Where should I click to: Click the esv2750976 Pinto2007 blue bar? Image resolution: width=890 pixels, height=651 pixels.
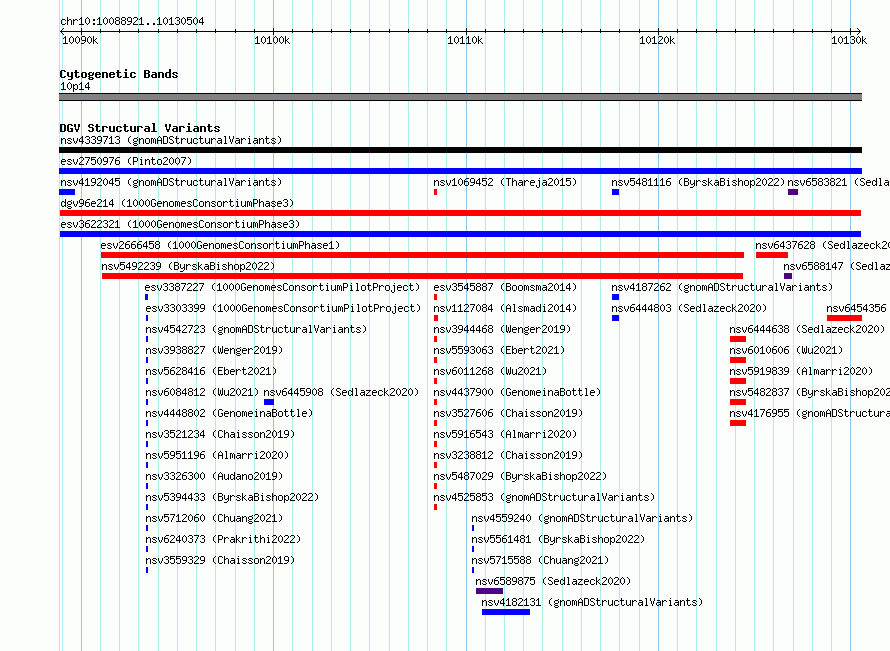pos(460,171)
